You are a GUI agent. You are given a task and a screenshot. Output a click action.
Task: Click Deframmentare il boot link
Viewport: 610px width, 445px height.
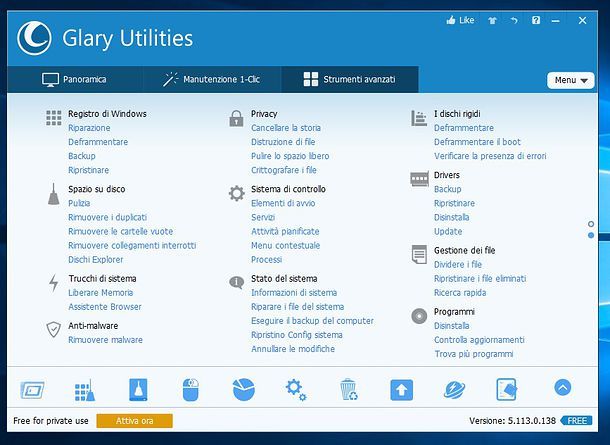477,142
